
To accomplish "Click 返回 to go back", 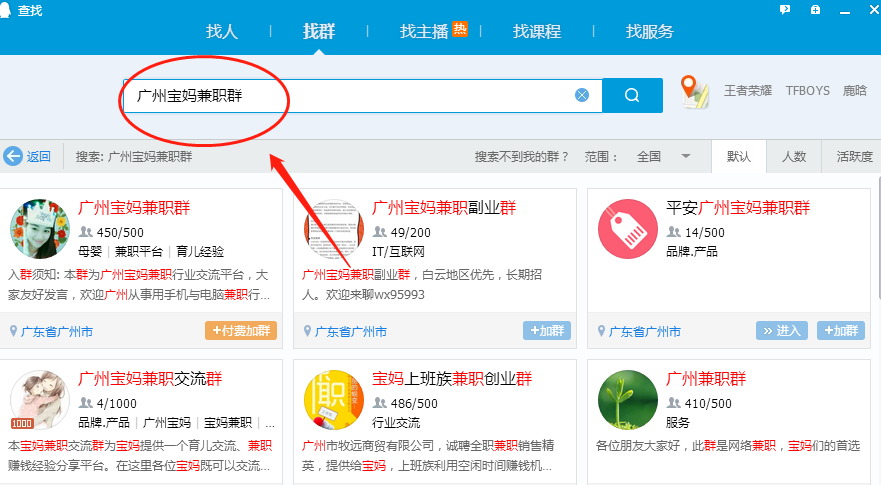I will coord(39,156).
